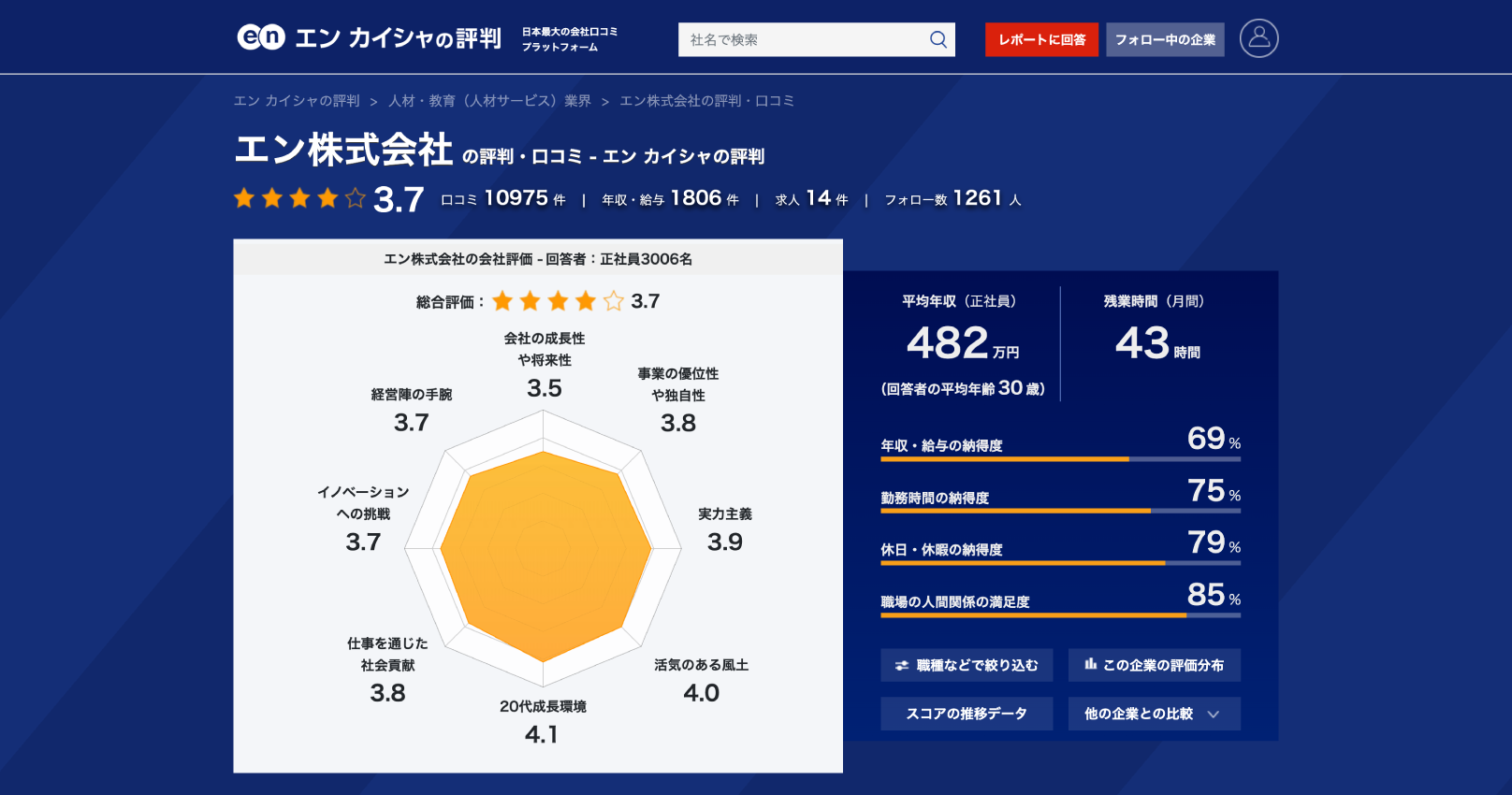Image resolution: width=1512 pixels, height=795 pixels.
Task: Click the エン株式会社 company heading
Action: pos(343,150)
